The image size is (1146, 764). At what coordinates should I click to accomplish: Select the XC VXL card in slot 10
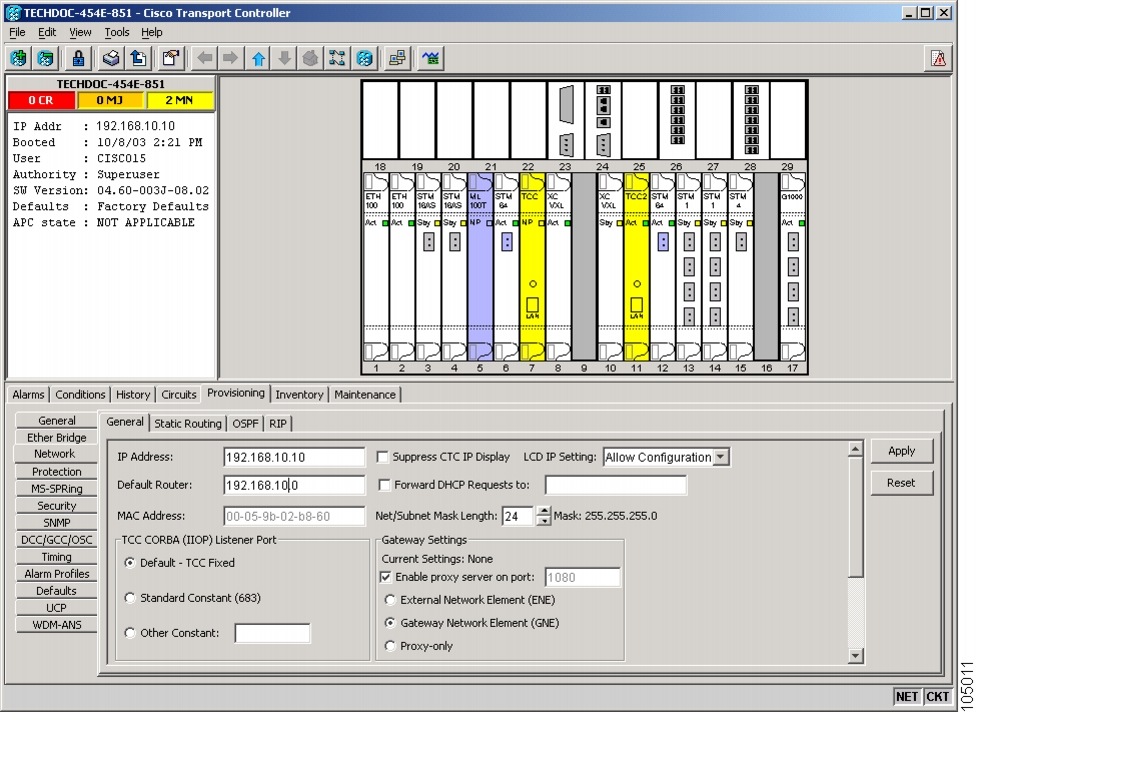coord(610,267)
